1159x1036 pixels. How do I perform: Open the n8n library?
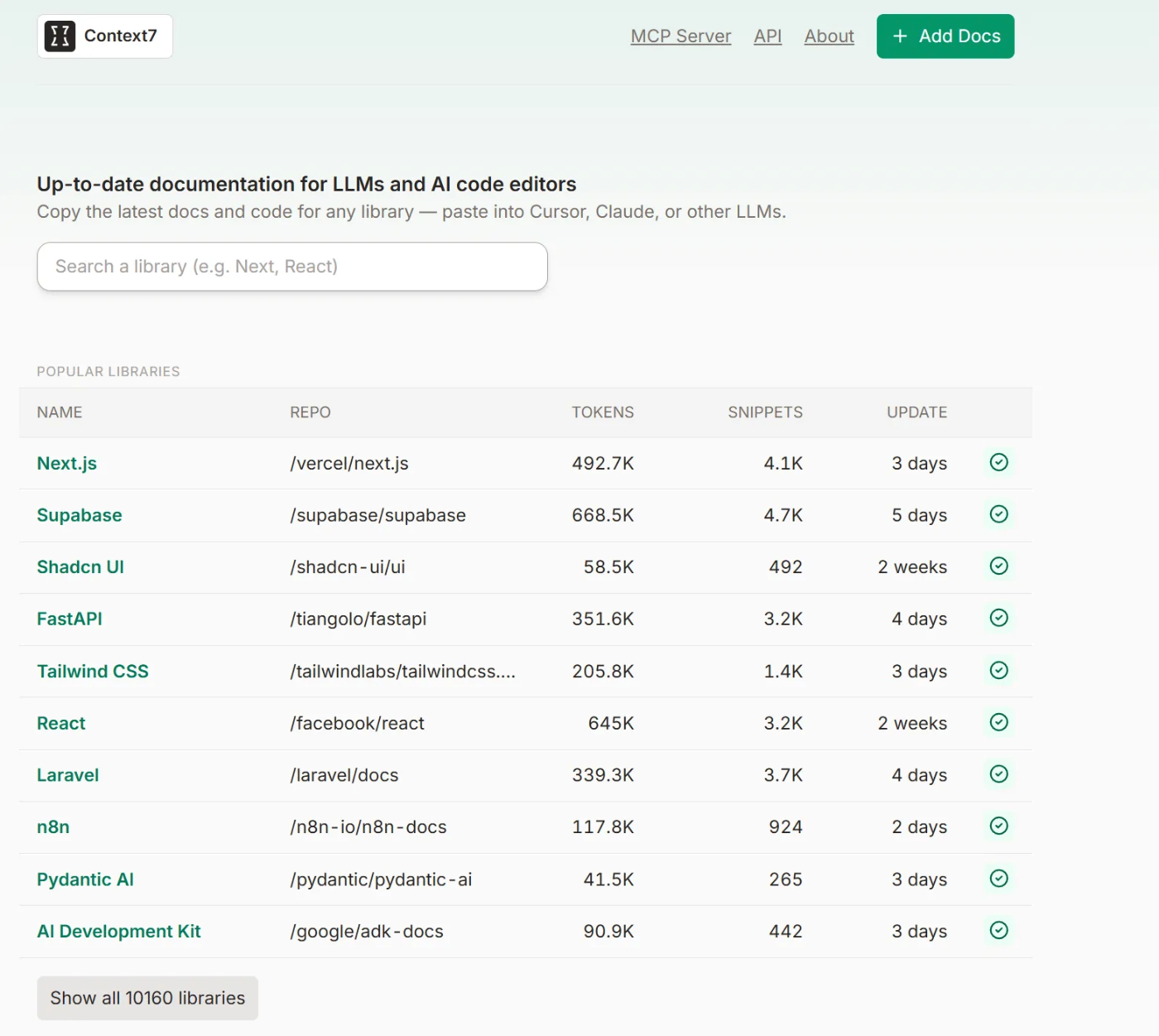(x=53, y=827)
